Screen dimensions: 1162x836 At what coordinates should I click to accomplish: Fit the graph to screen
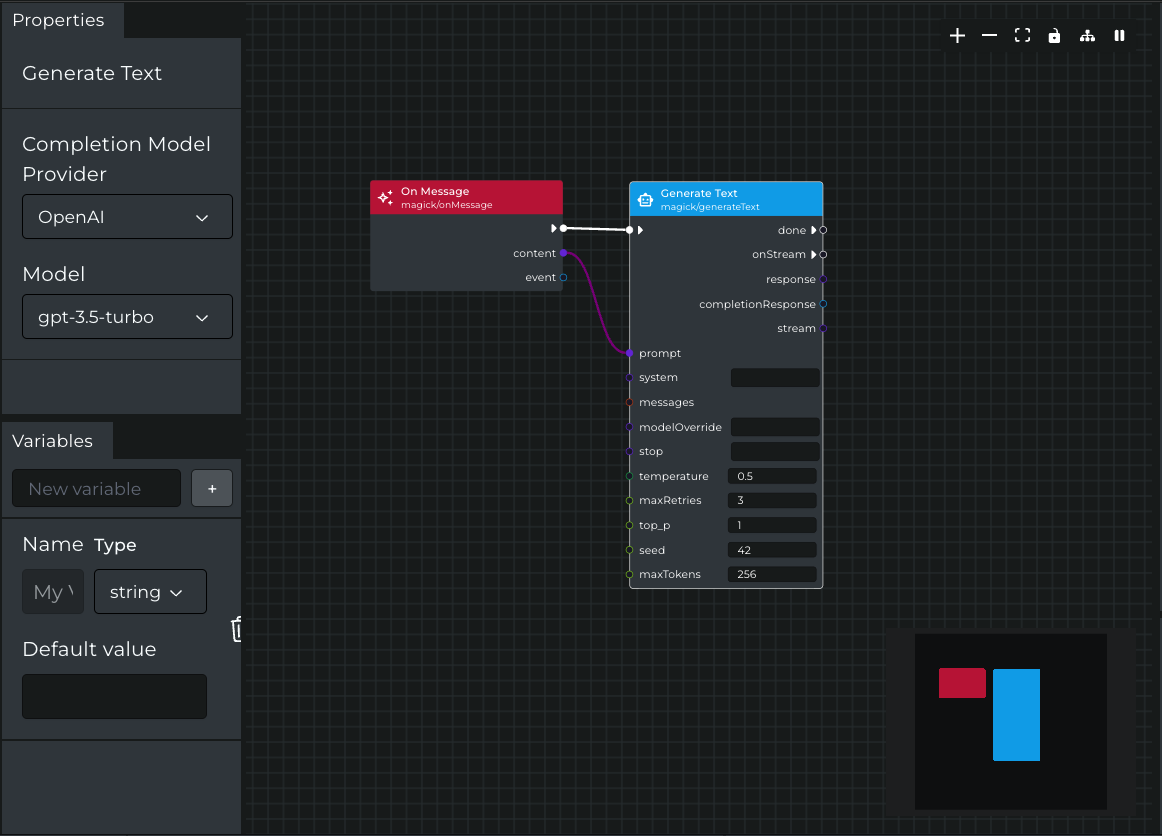pyautogui.click(x=1022, y=35)
